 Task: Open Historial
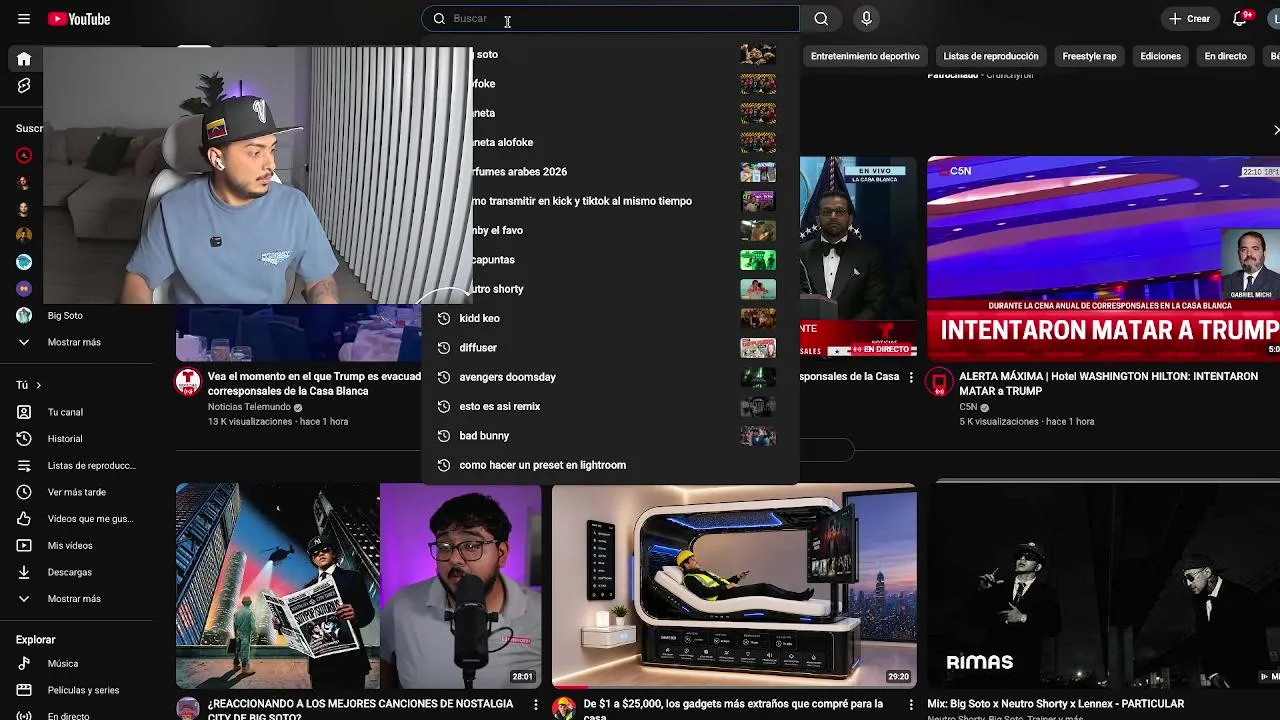coord(65,438)
